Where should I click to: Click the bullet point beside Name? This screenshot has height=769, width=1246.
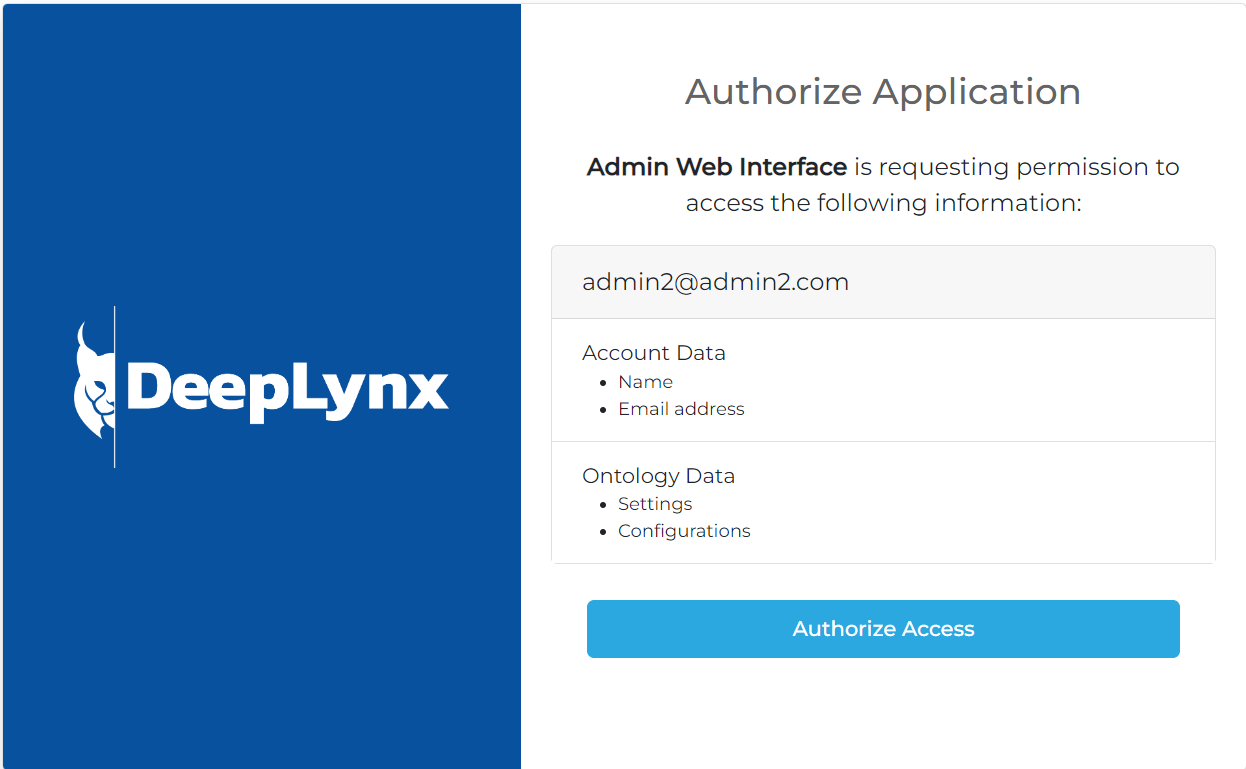pyautogui.click(x=603, y=383)
